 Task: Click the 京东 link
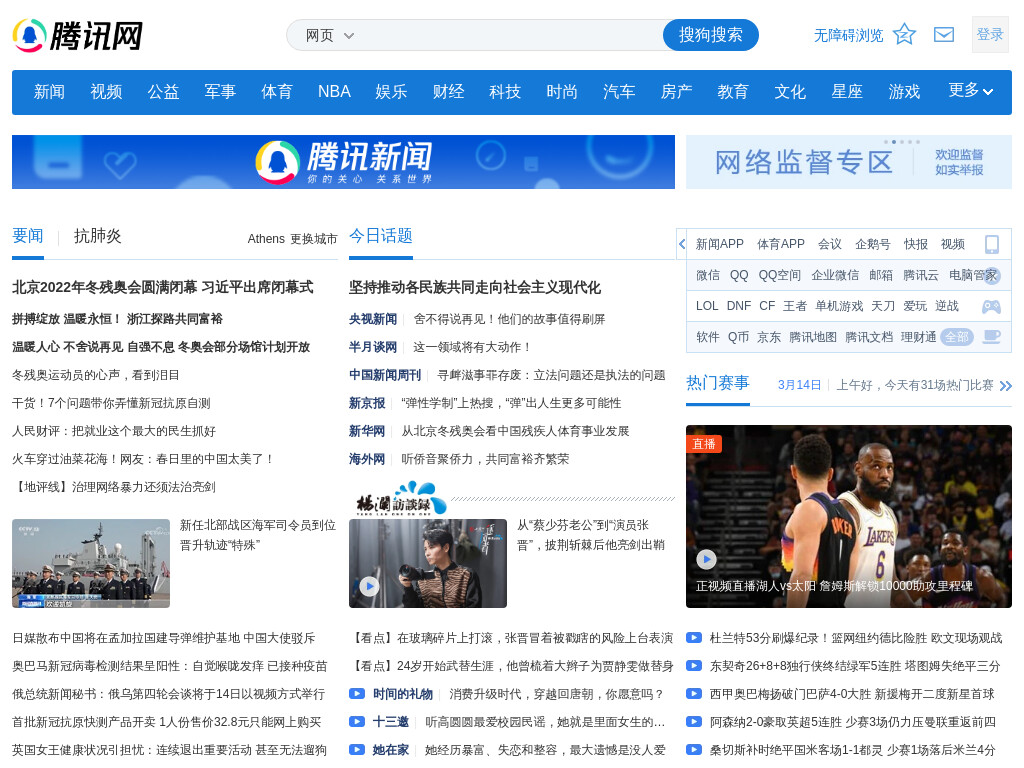769,337
